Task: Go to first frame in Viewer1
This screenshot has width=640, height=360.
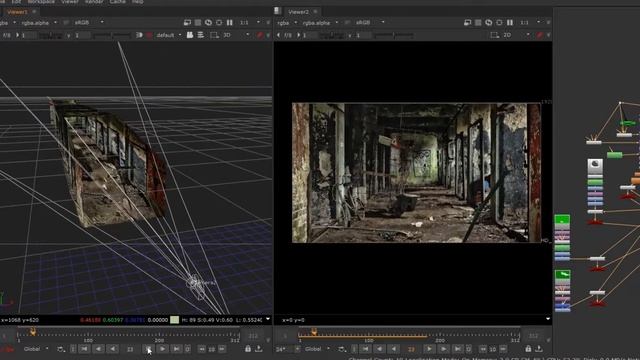Action: click(x=84, y=349)
